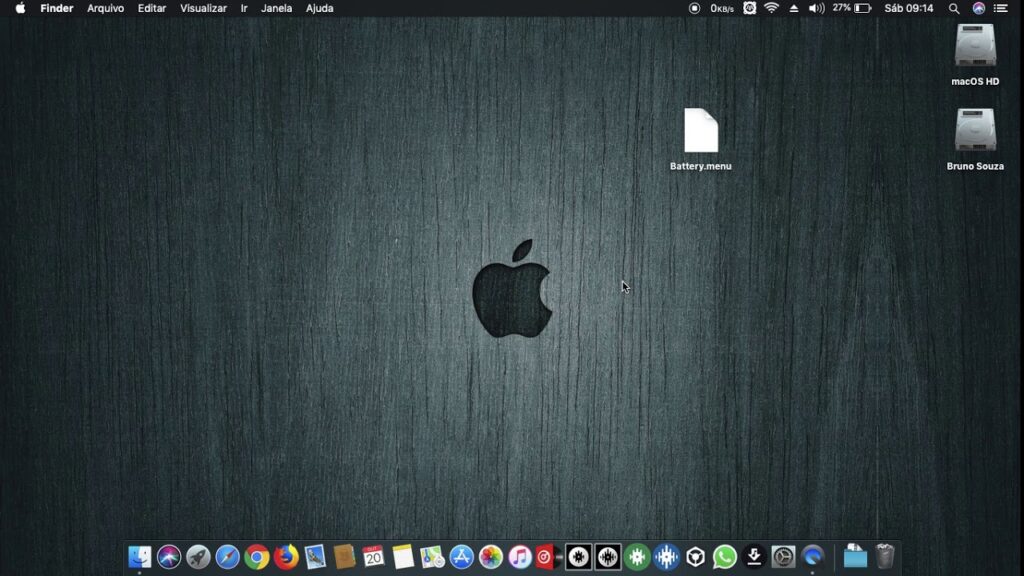Viewport: 1024px width, 576px height.
Task: Launch Siri from the Dock
Action: (169, 557)
